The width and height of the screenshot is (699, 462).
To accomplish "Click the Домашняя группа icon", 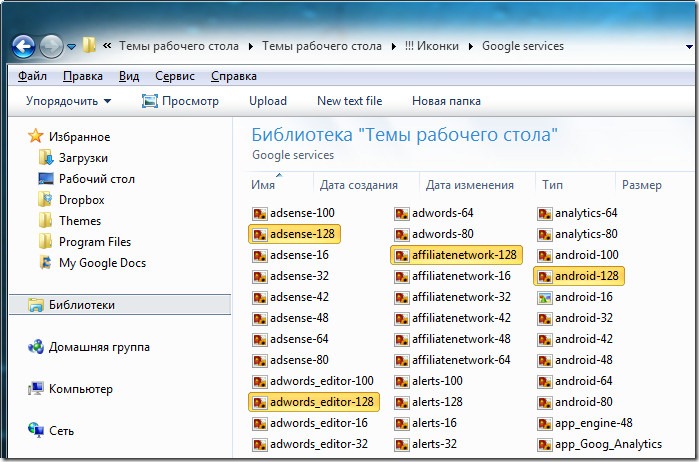I will pyautogui.click(x=36, y=346).
